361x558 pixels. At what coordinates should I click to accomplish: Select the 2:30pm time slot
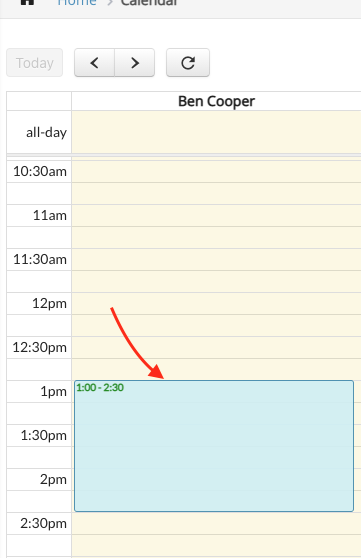(216, 523)
